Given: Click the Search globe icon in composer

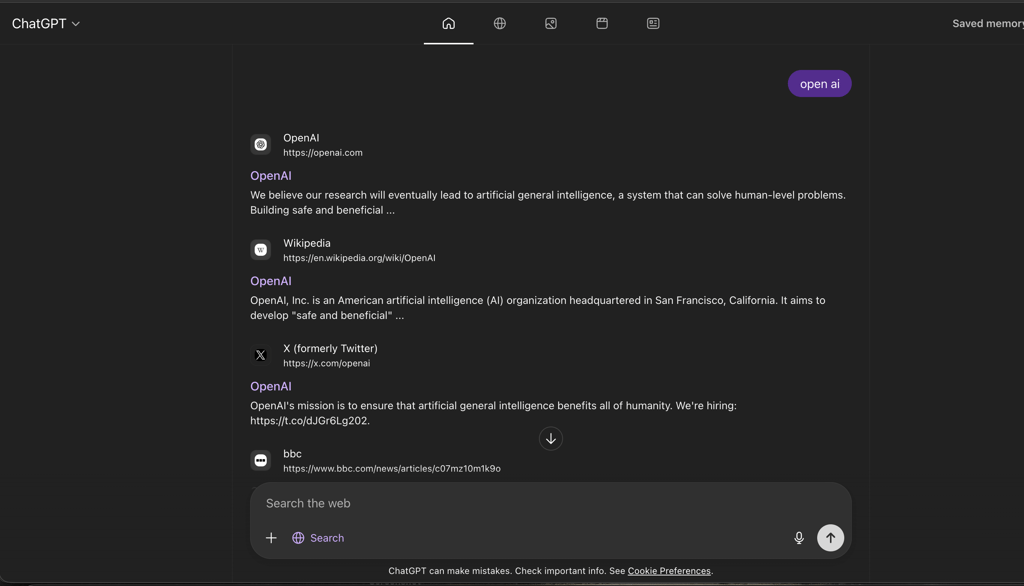Looking at the screenshot, I should [298, 537].
